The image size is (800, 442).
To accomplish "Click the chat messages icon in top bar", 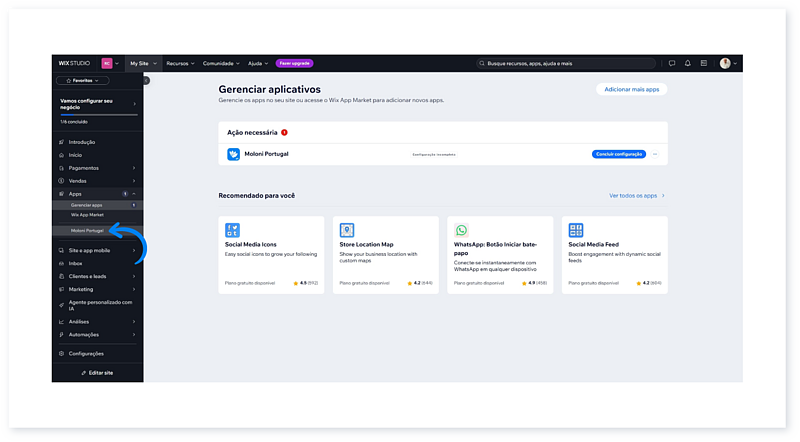I will [x=672, y=63].
